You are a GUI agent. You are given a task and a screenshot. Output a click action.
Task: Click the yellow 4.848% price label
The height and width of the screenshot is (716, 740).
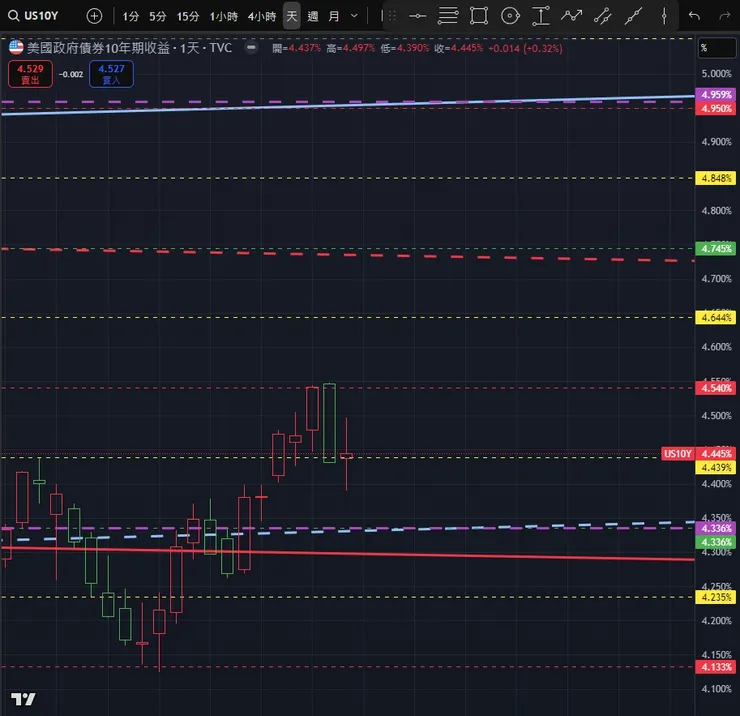pos(715,178)
